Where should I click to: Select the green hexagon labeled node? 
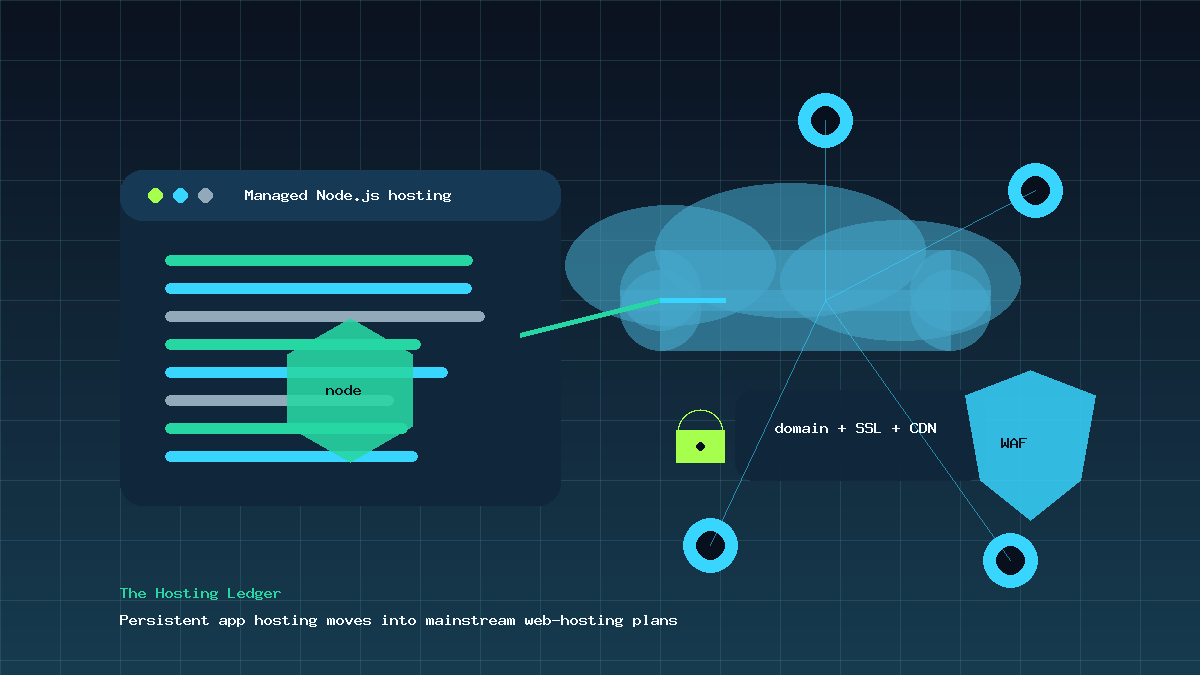point(350,391)
